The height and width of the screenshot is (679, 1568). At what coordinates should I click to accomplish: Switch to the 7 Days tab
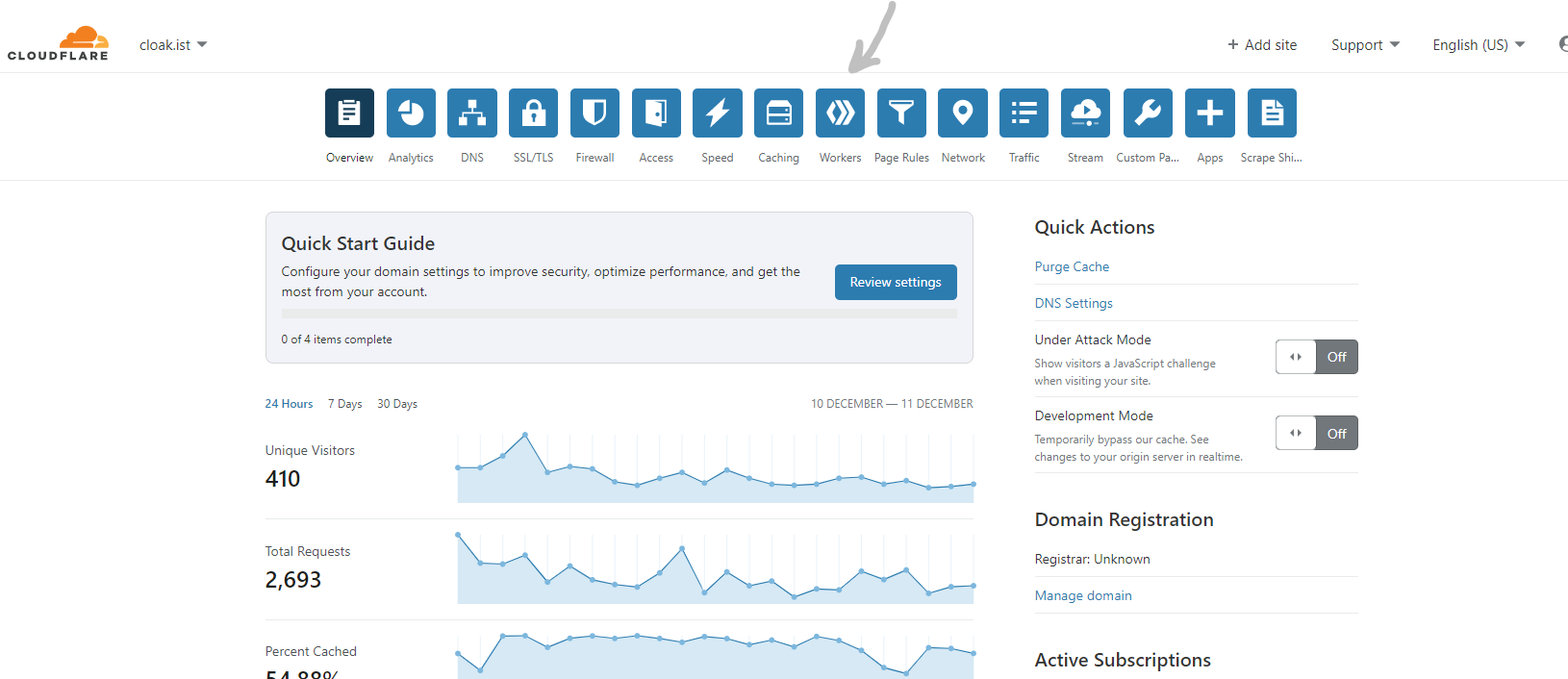pyautogui.click(x=344, y=404)
